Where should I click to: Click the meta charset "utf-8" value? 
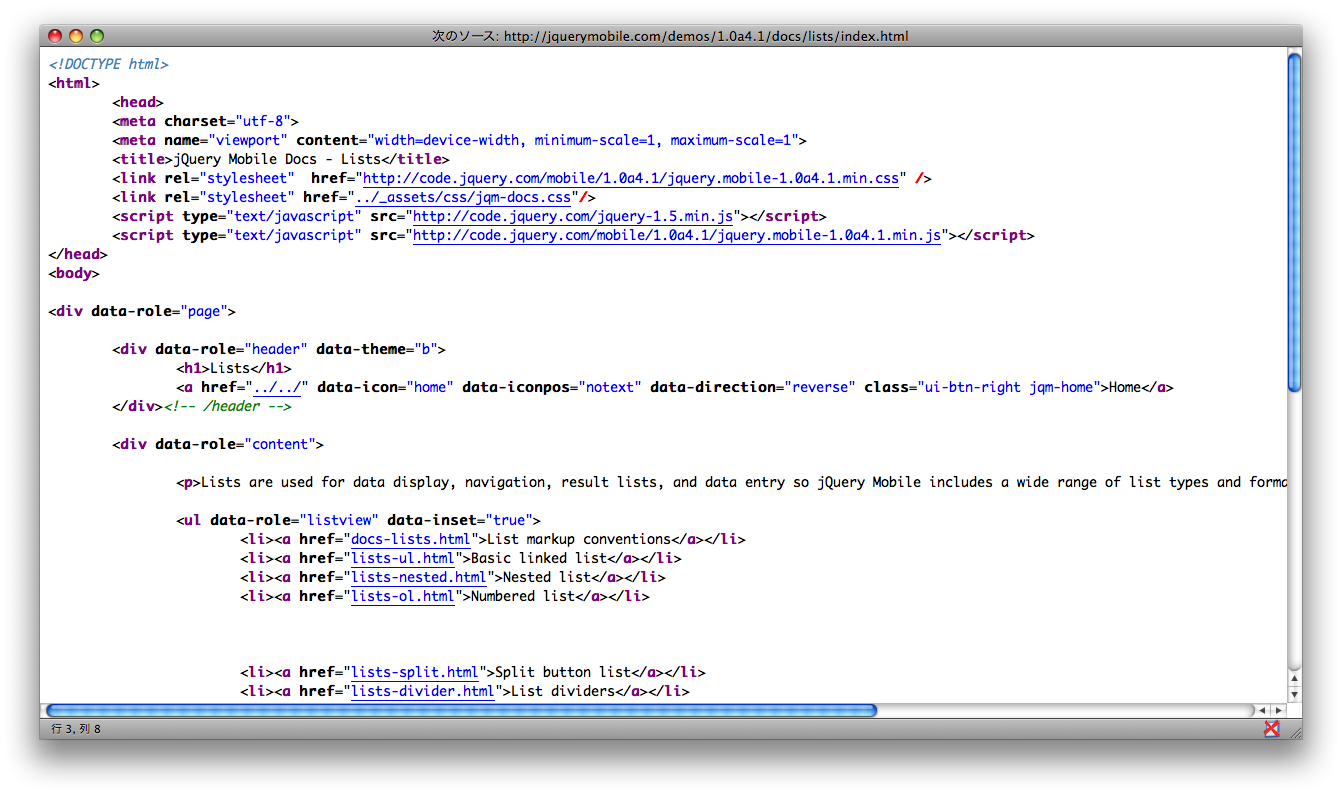point(263,122)
